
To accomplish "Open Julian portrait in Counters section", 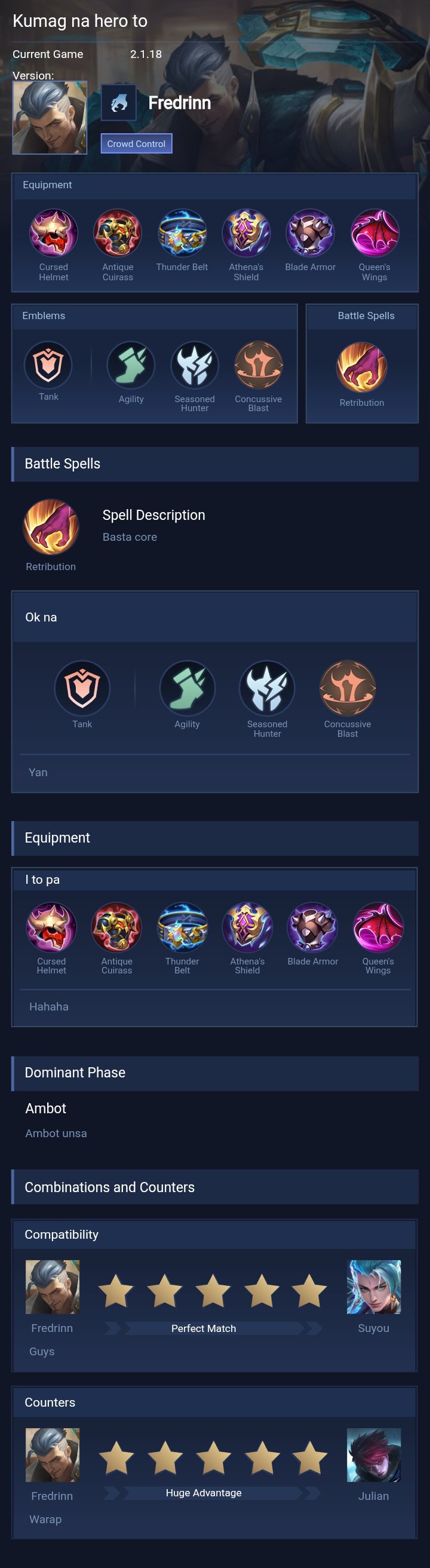I will 373,1455.
